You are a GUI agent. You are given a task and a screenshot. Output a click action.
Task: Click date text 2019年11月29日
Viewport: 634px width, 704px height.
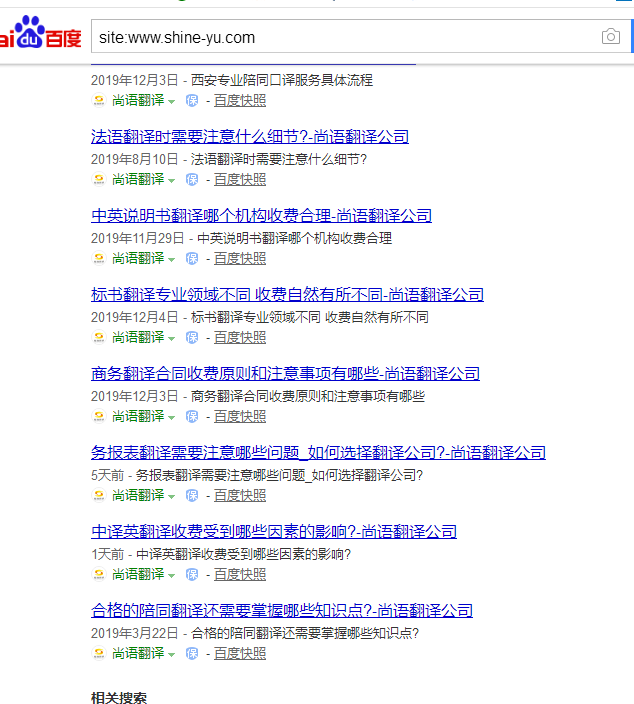[138, 238]
